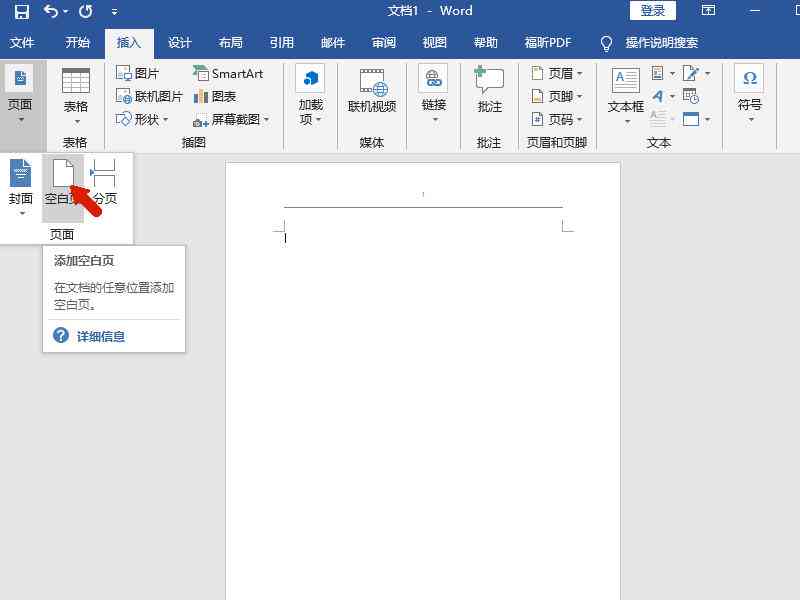Undo the last action

[x=51, y=11]
